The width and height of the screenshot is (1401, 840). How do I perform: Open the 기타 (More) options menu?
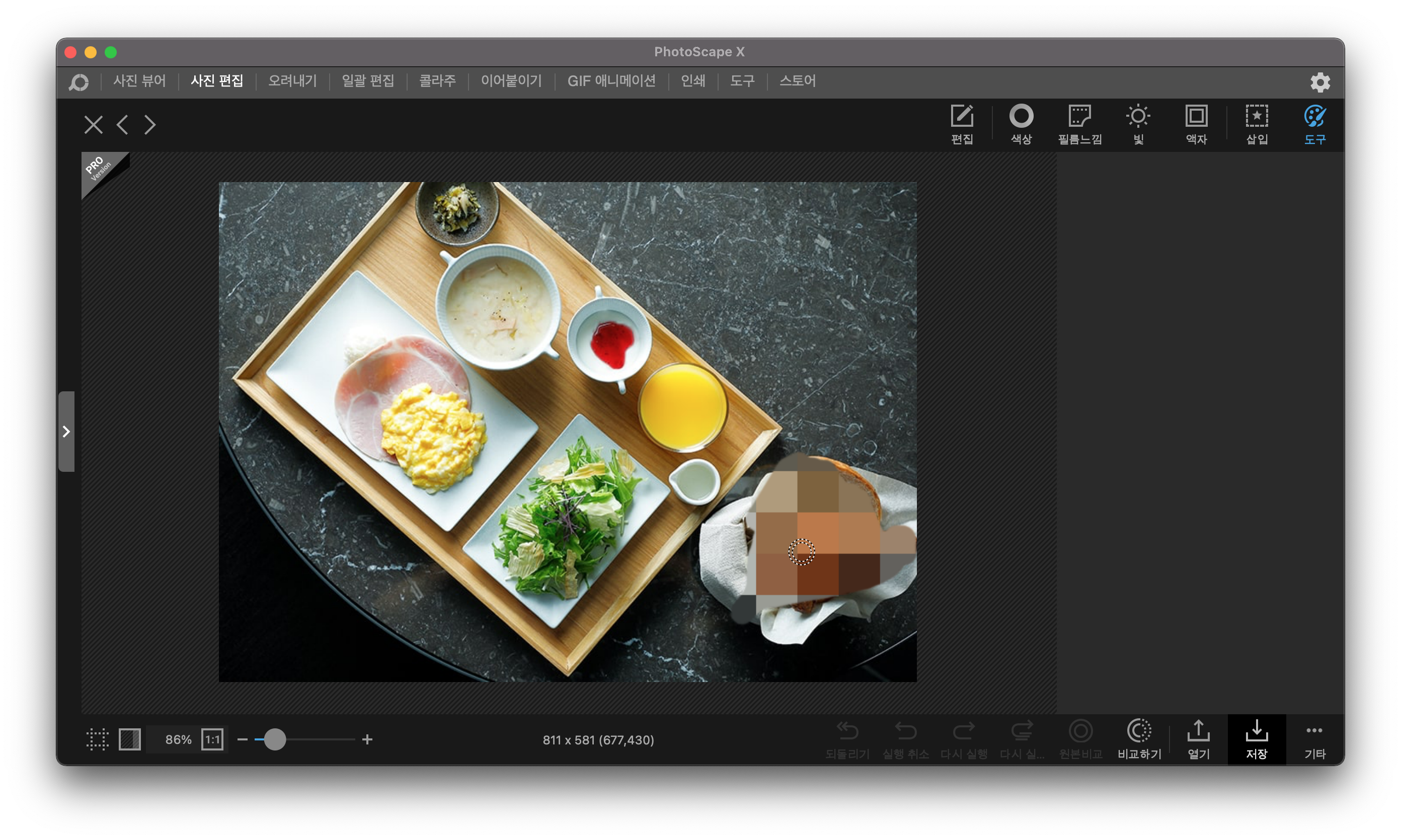coord(1314,731)
